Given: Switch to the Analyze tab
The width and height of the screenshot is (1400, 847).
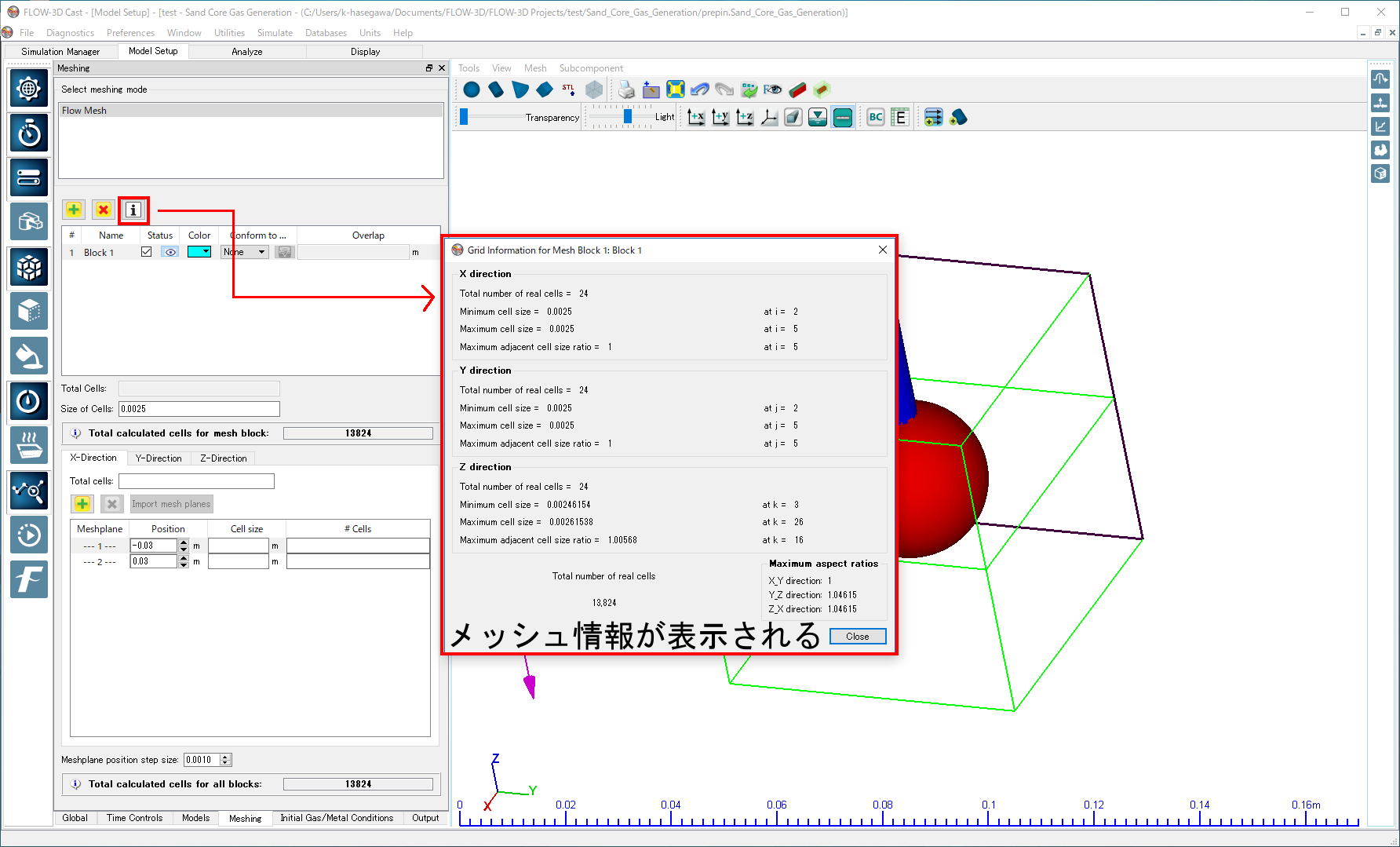Looking at the screenshot, I should pyautogui.click(x=247, y=52).
